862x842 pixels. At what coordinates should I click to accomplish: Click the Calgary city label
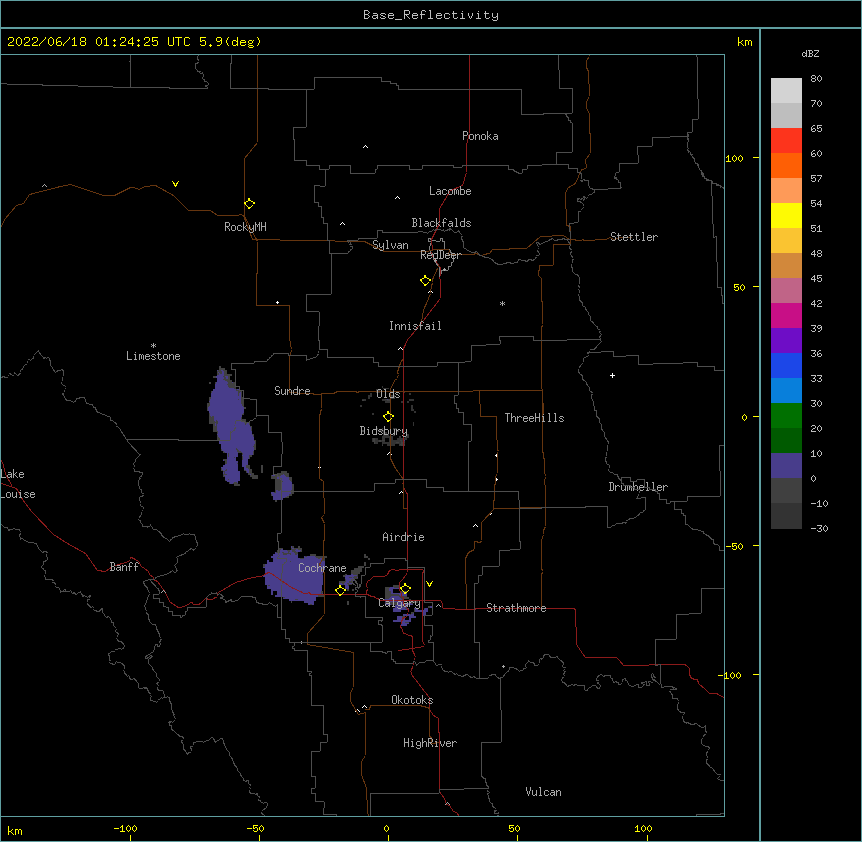click(399, 603)
